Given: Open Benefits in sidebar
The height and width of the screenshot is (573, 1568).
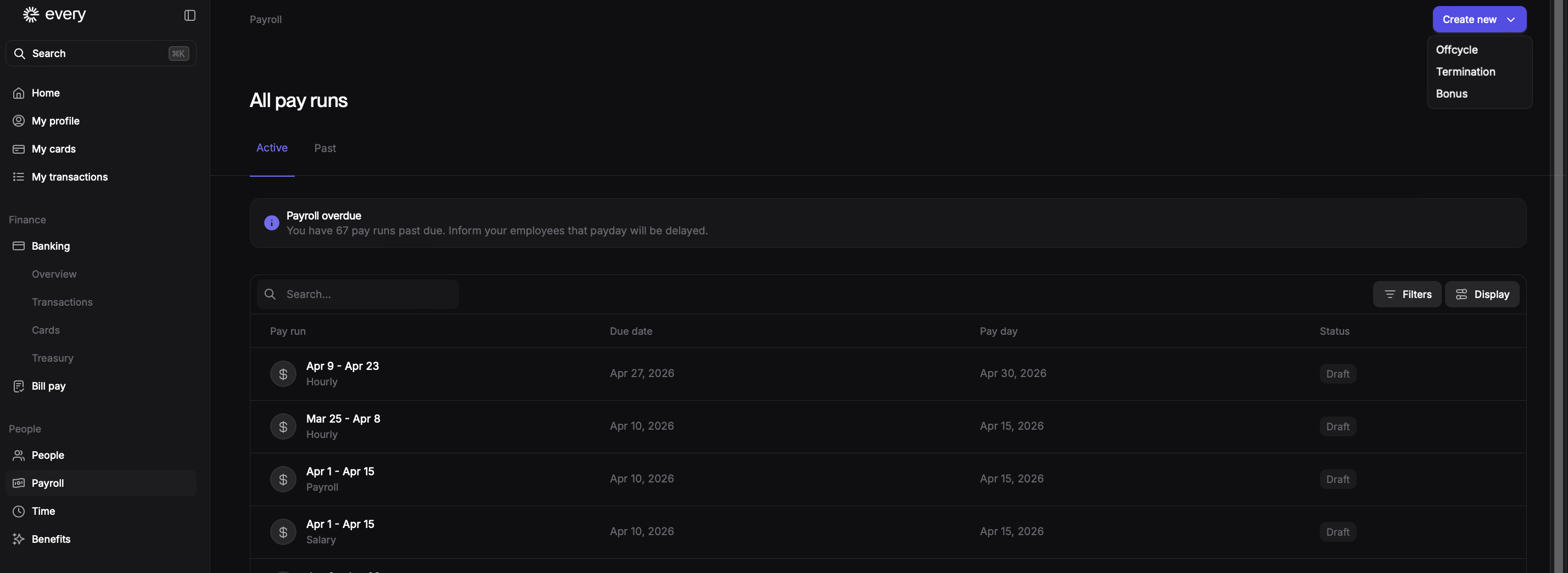Looking at the screenshot, I should (x=51, y=540).
